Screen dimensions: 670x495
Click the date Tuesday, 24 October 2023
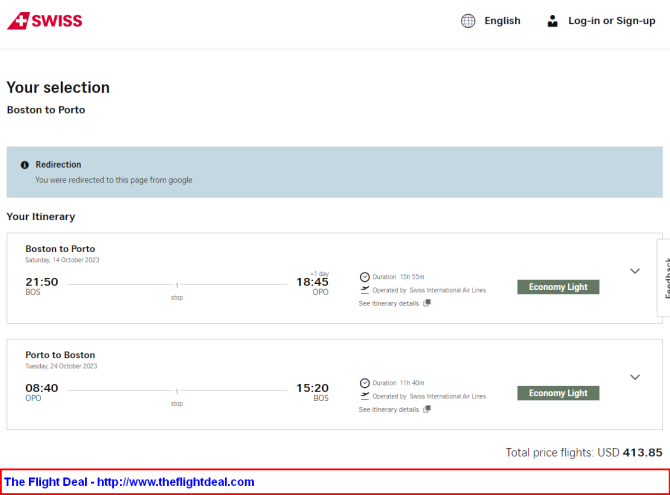pyautogui.click(x=61, y=366)
